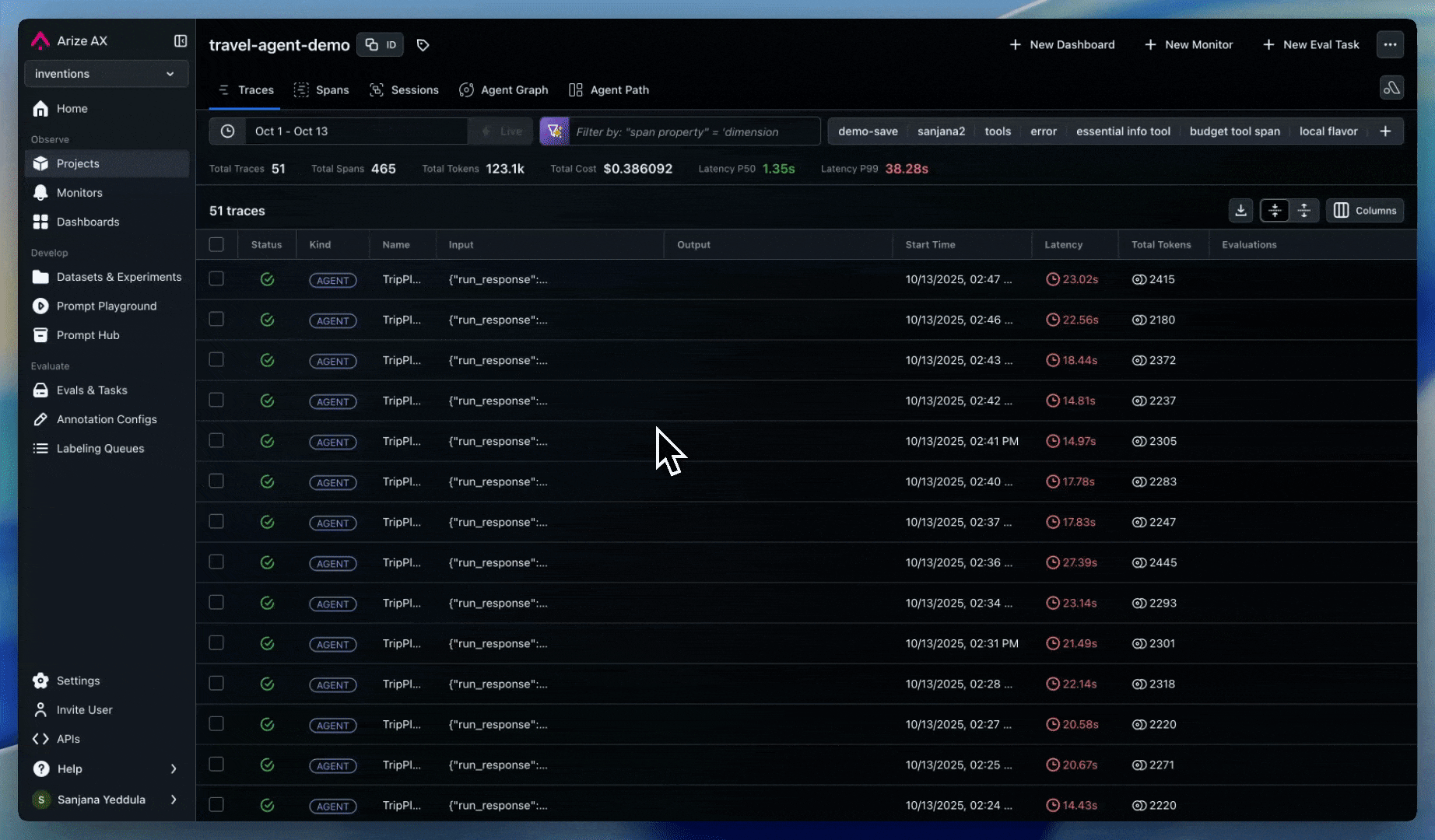Switch to the Sessions tab

(404, 90)
